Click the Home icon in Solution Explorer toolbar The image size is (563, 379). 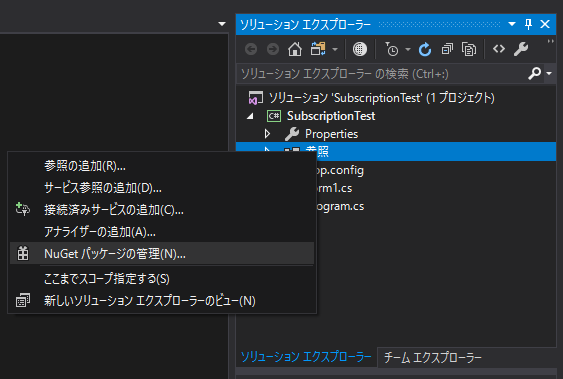[295, 49]
